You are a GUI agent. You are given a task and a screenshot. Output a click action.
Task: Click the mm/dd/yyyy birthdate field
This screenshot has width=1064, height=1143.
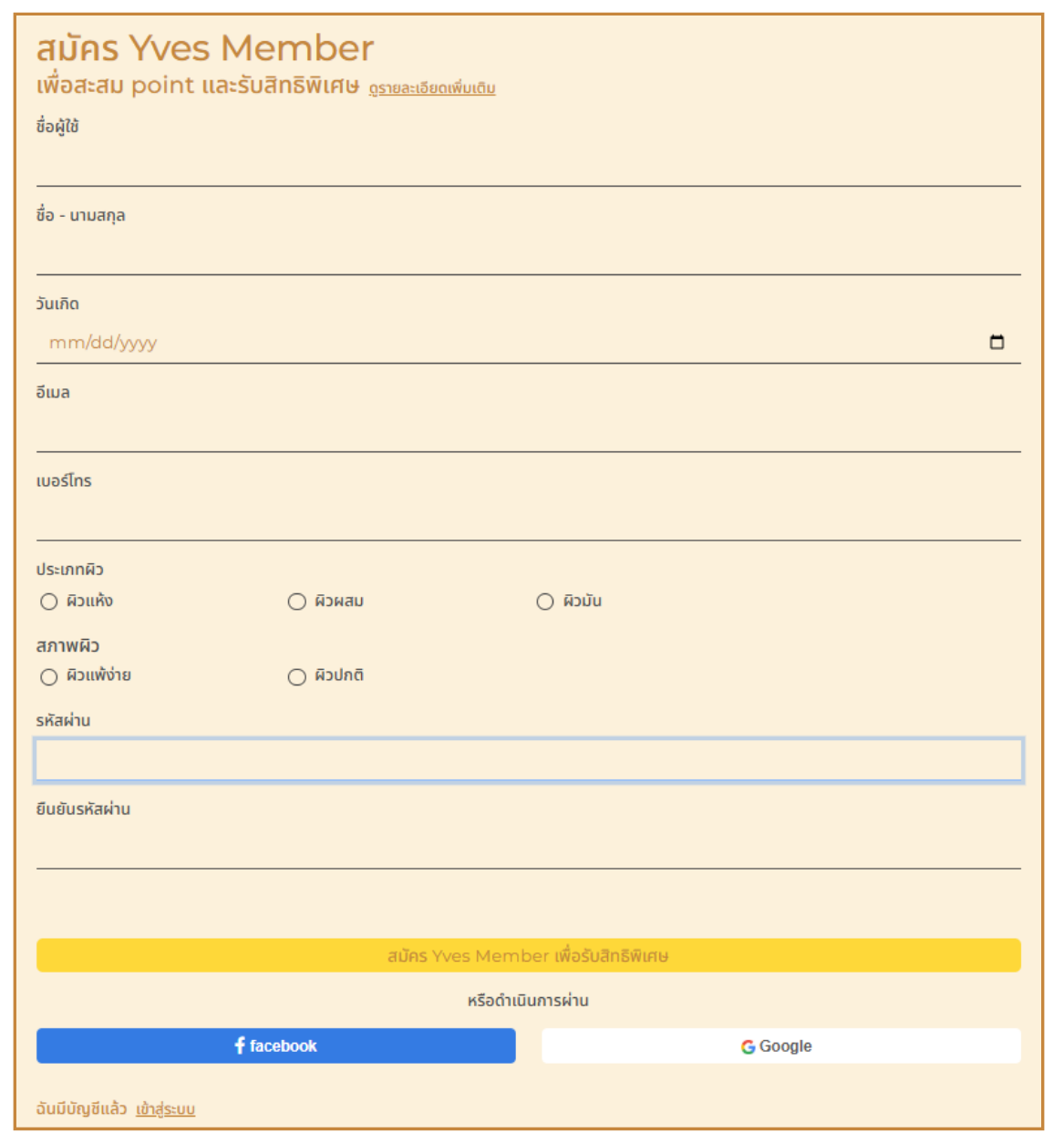tap(529, 343)
